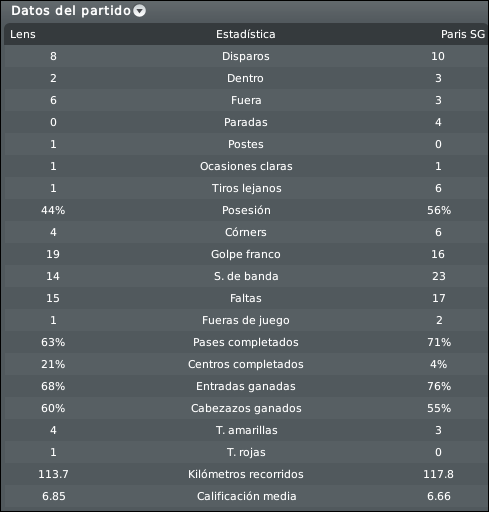
Task: Select the Pases completados row
Action: pos(246,342)
